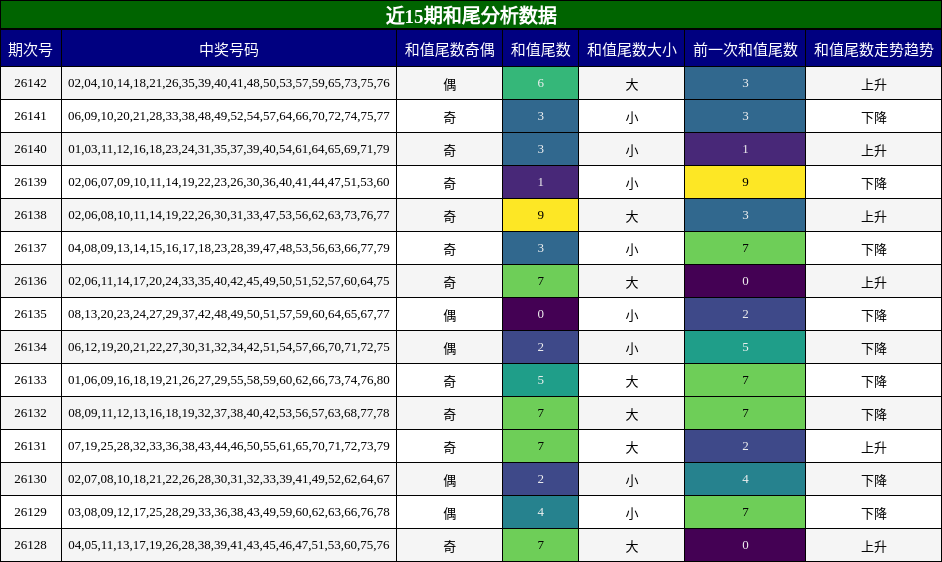
Task: Select period number 26132
Action: (31, 414)
